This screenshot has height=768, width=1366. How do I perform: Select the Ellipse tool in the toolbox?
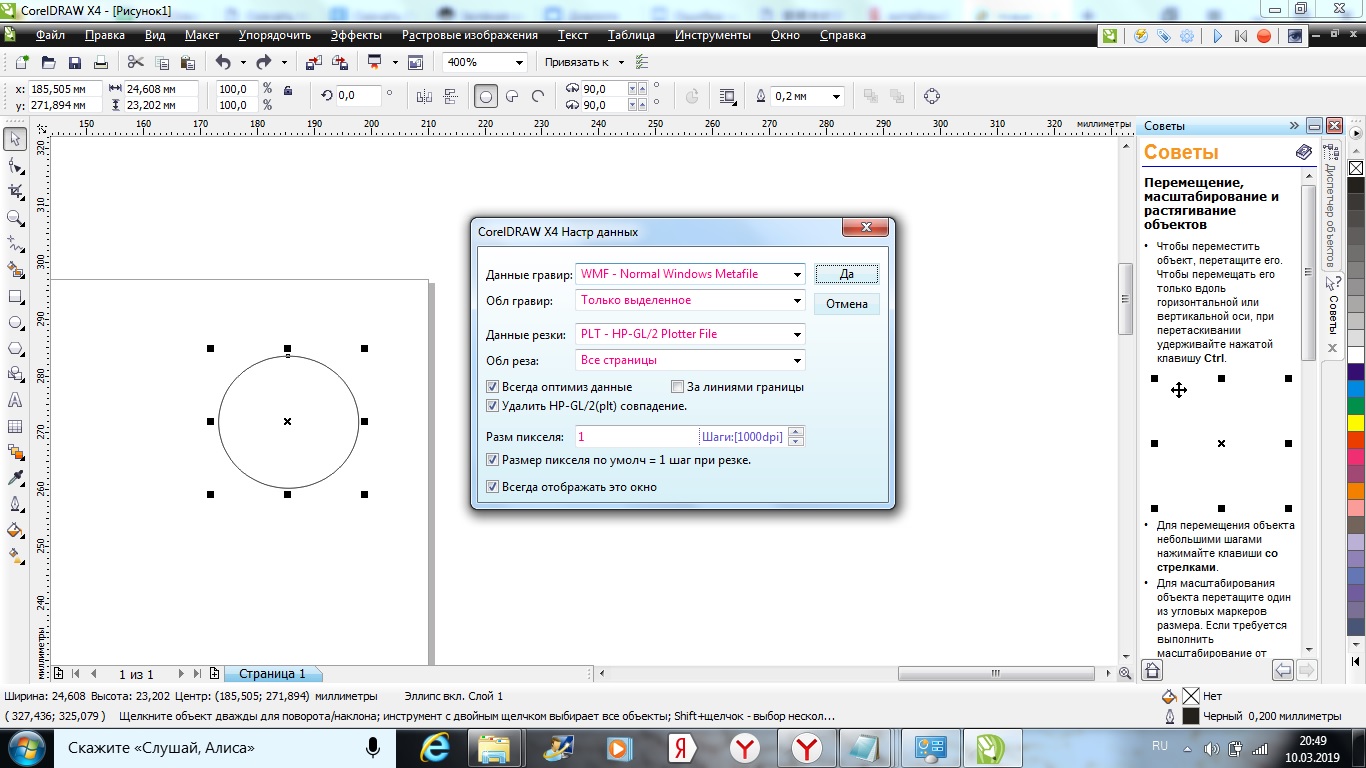15,323
